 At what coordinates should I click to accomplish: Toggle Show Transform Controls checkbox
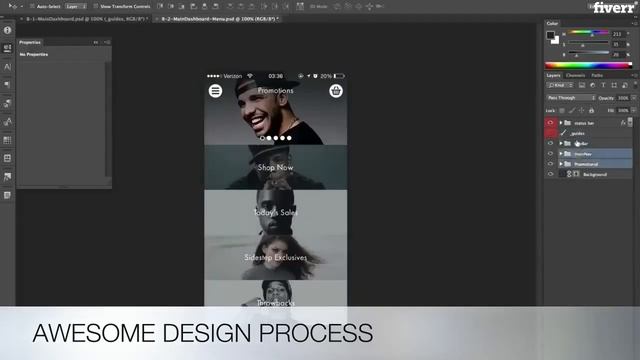click(96, 6)
